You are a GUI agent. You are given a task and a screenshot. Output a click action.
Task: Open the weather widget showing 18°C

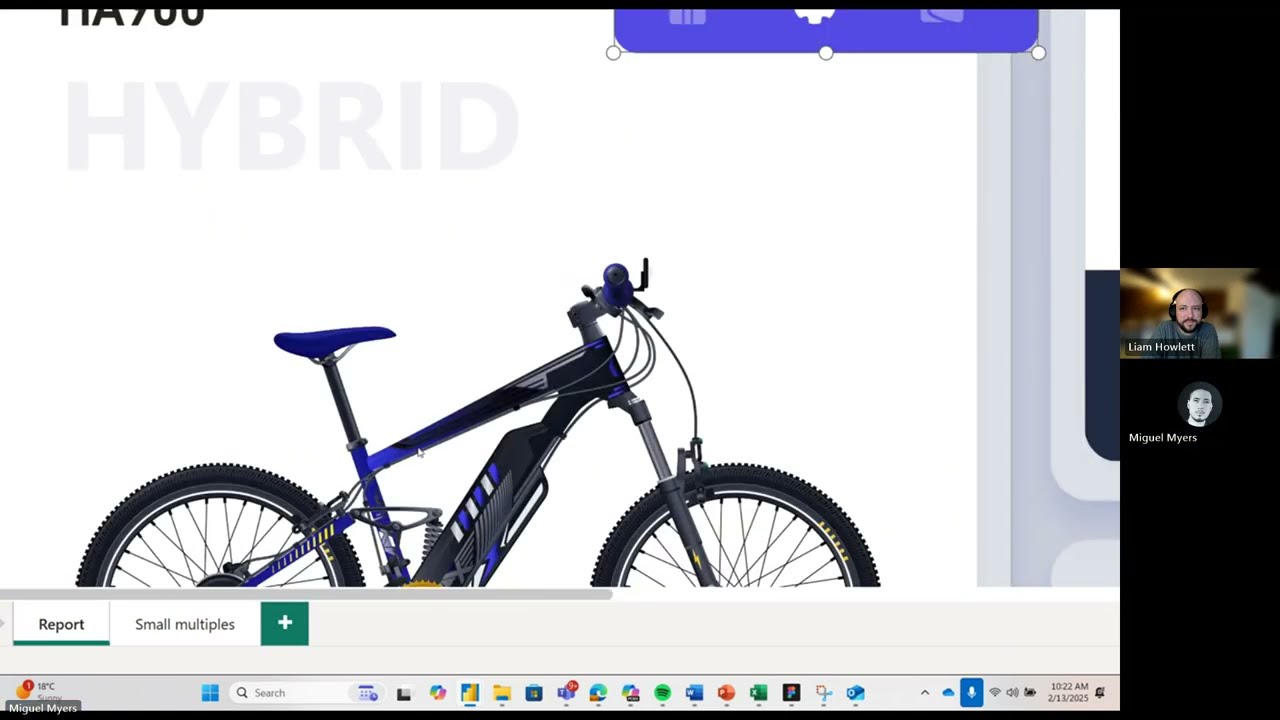click(36, 691)
